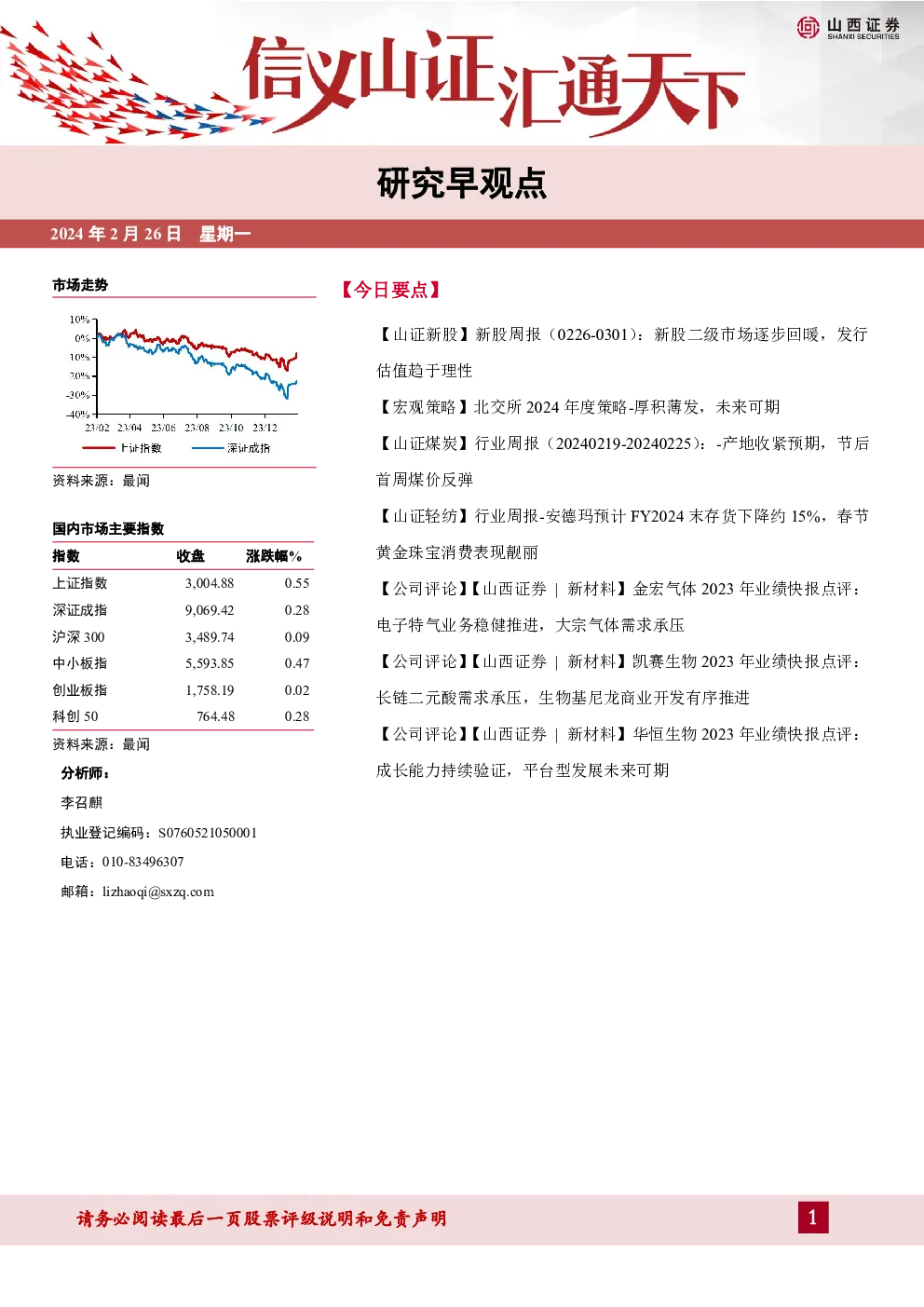This screenshot has height=1307, width=924.
Task: Select the 深证成指 row label
Action: pyautogui.click(x=80, y=610)
